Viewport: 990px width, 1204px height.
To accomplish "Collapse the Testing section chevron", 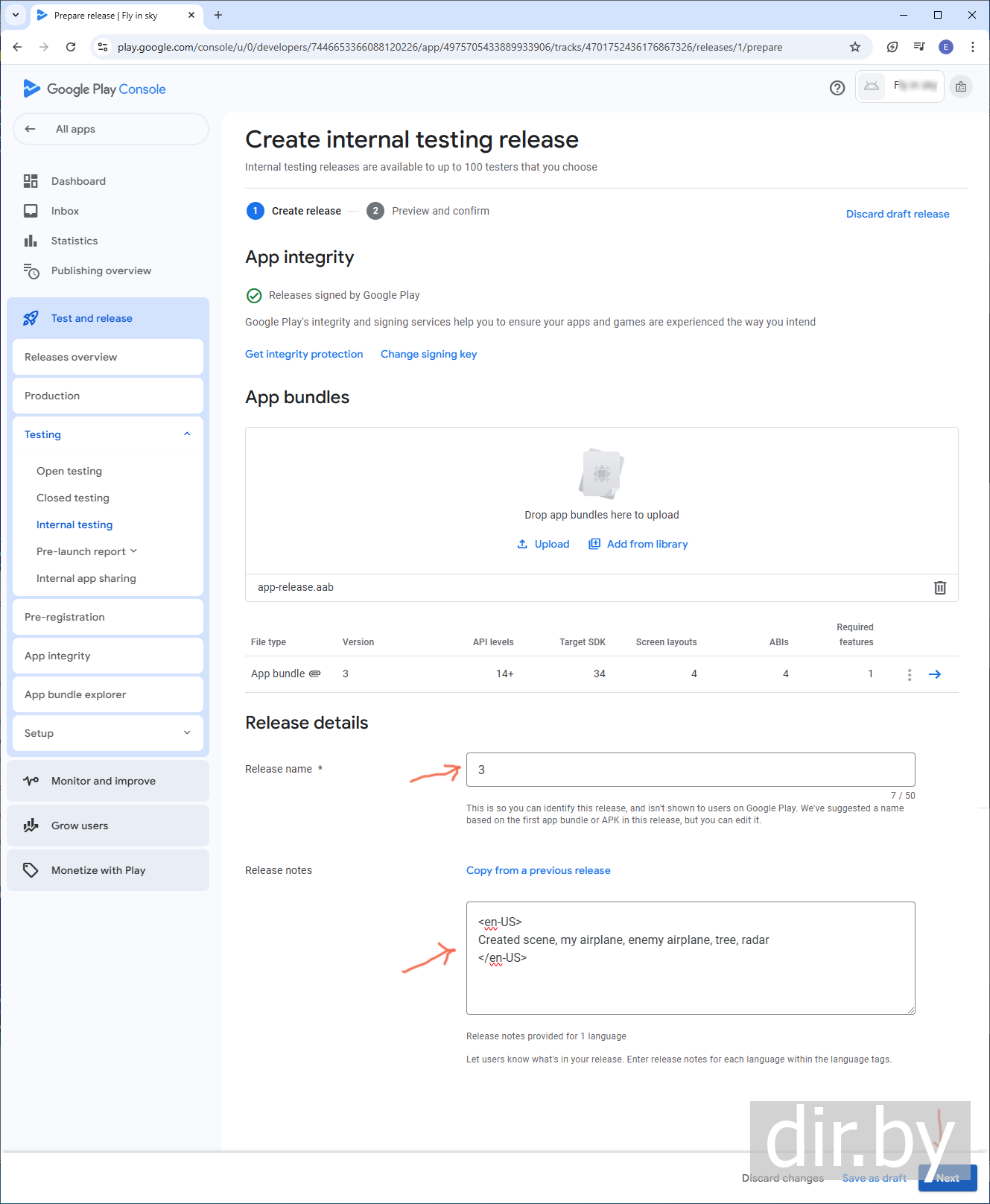I will click(187, 434).
